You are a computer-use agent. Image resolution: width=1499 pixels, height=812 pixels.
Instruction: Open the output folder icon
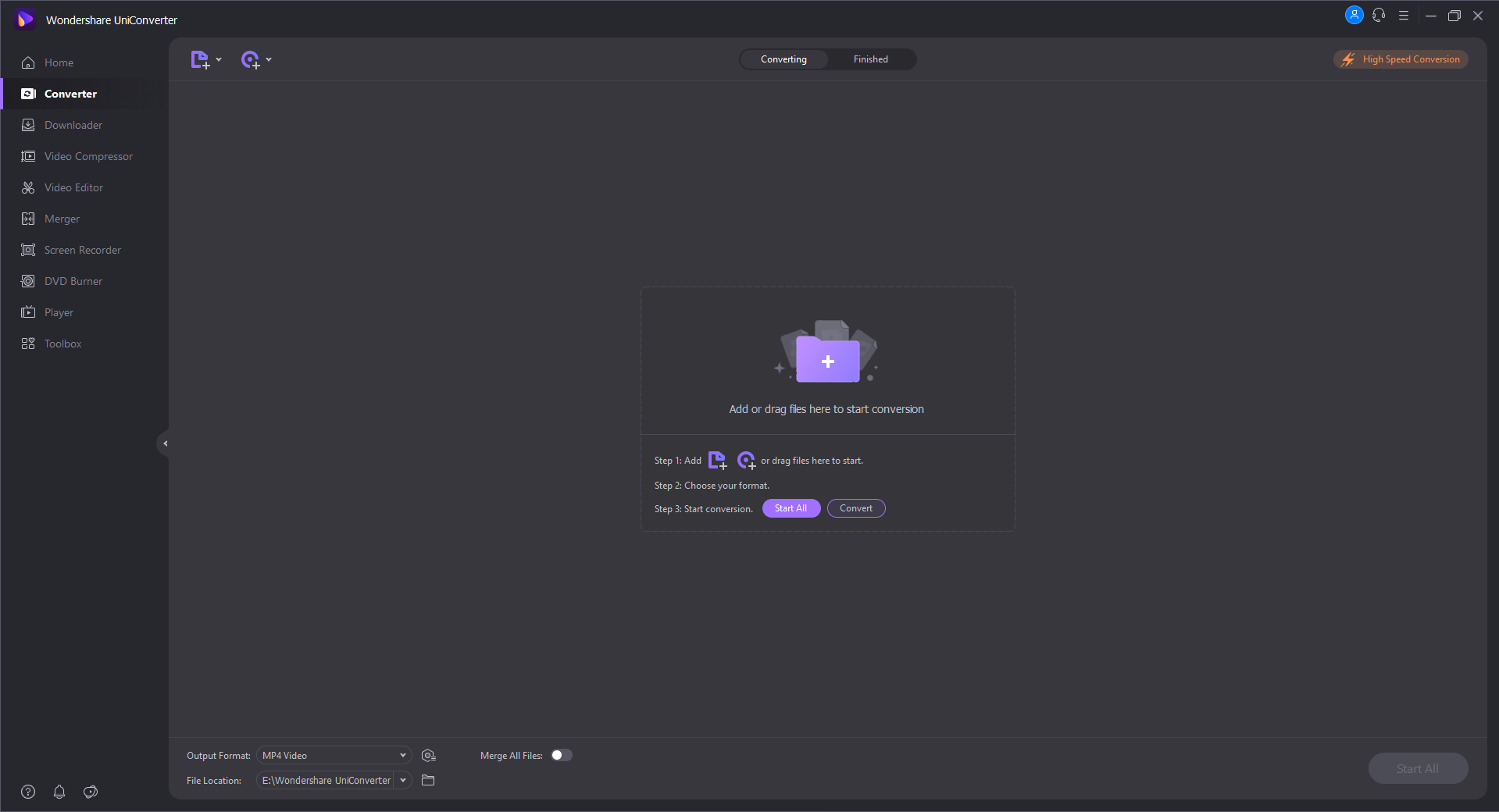pyautogui.click(x=428, y=780)
